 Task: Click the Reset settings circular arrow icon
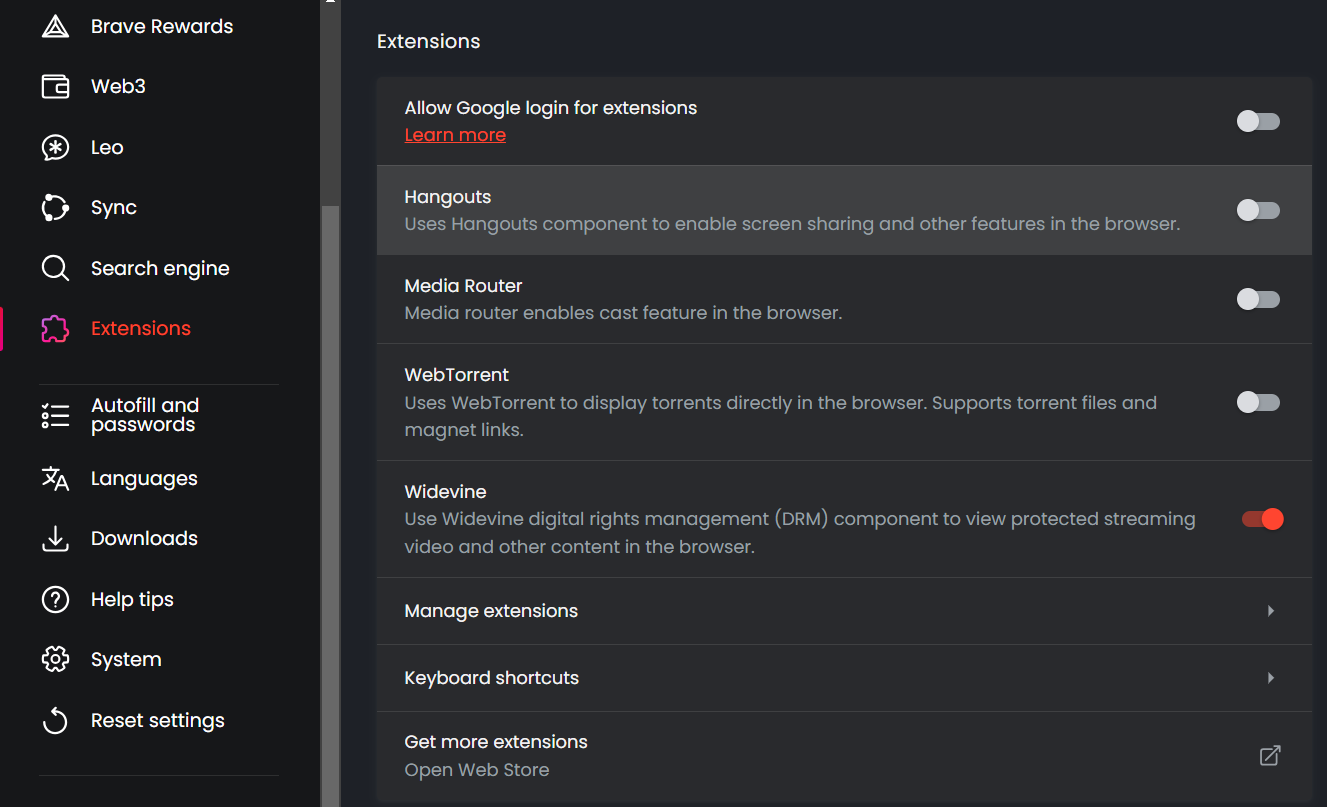pos(55,721)
